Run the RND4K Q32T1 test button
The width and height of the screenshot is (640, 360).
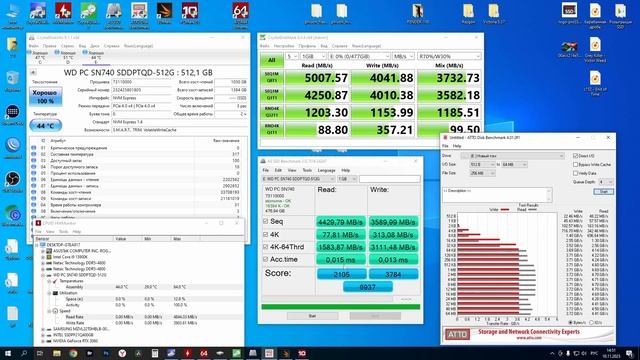tap(271, 112)
